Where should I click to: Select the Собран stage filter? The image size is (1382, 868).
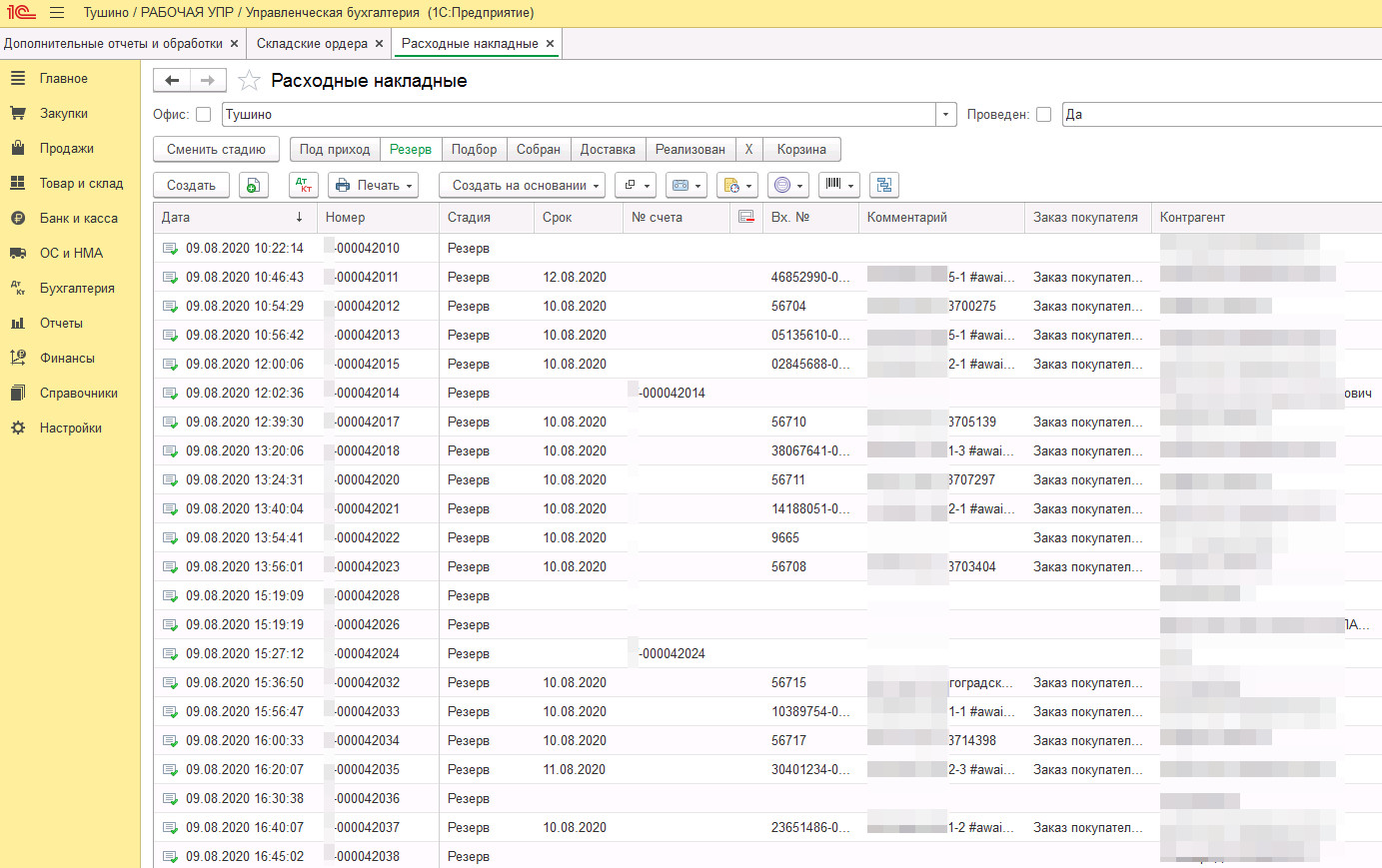(x=538, y=149)
